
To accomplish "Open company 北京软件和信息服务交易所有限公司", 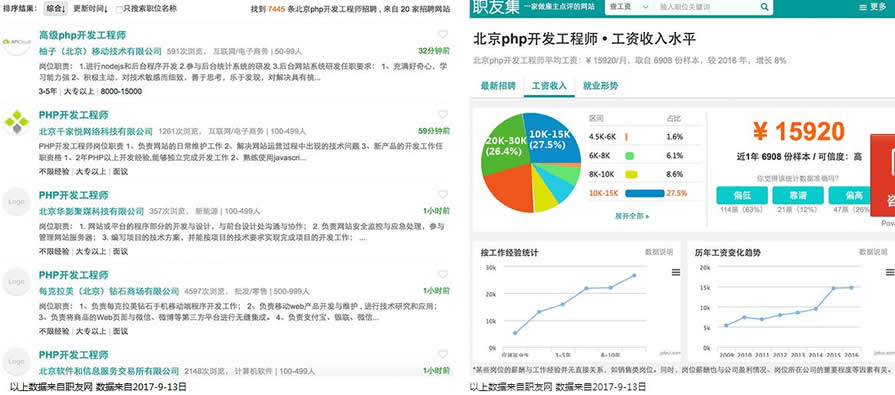I will [x=109, y=371].
